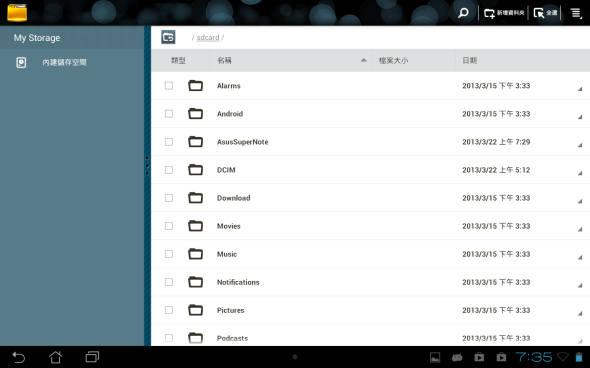Open the AsusSuperNote folder icon
The width and height of the screenshot is (590, 368).
pyautogui.click(x=195, y=142)
